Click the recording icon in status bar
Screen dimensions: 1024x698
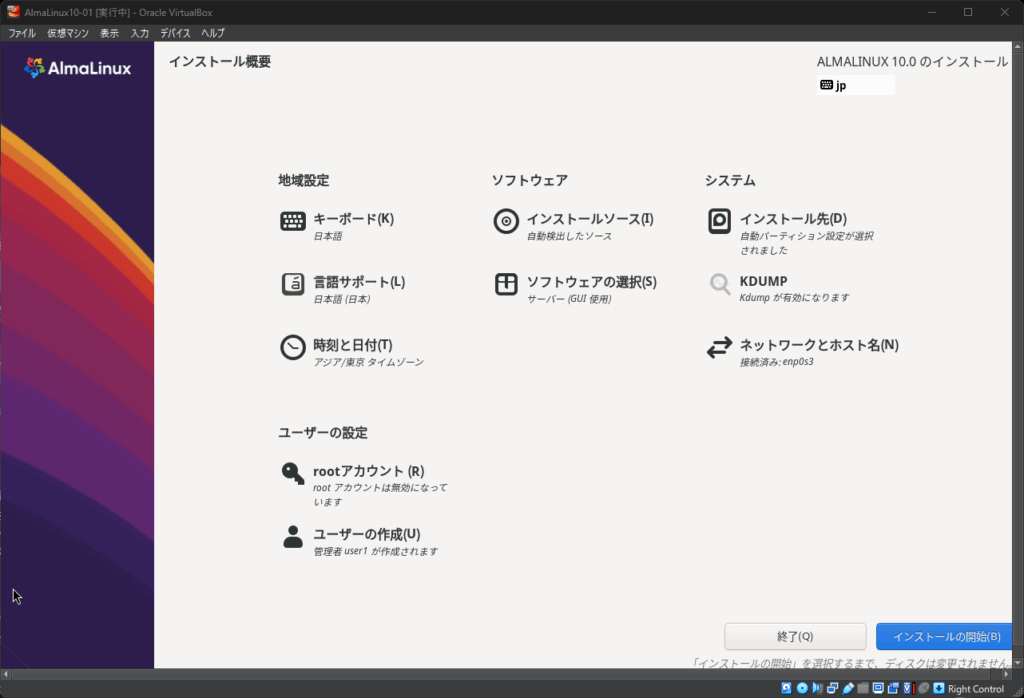(x=893, y=688)
